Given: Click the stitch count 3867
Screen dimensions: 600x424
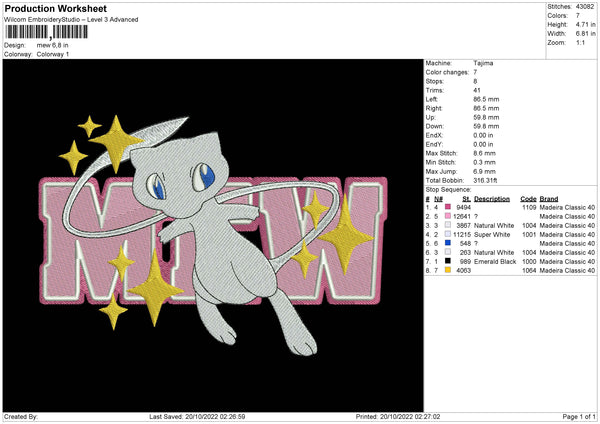Looking at the screenshot, I should click(x=463, y=225).
